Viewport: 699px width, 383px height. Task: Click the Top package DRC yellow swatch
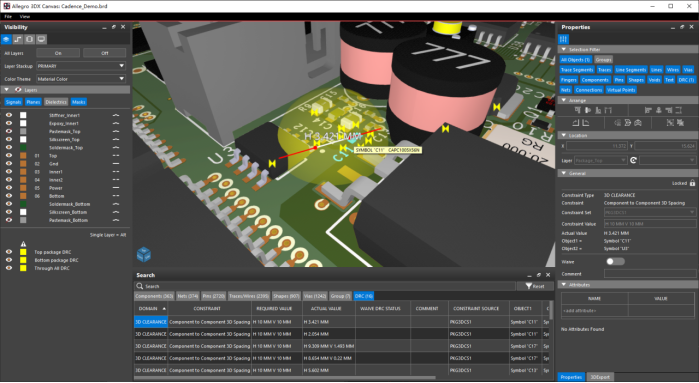click(23, 252)
